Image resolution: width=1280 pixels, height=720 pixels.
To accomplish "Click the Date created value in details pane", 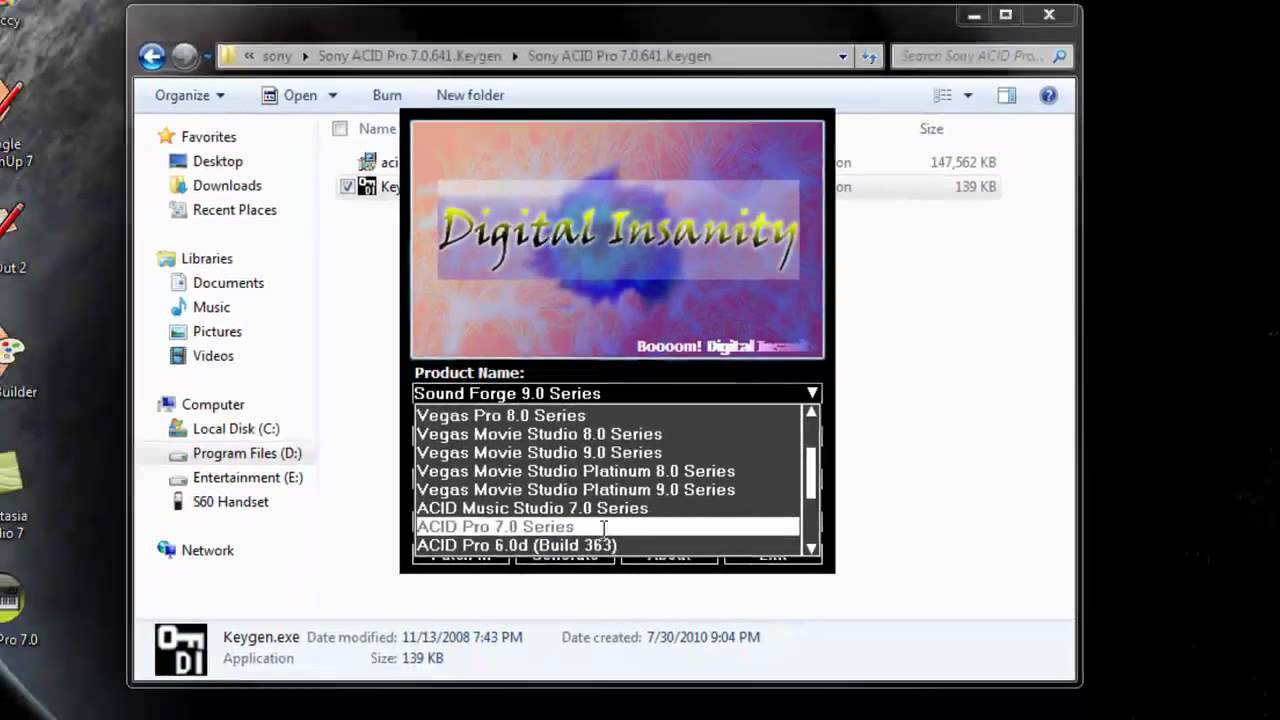I will [703, 637].
